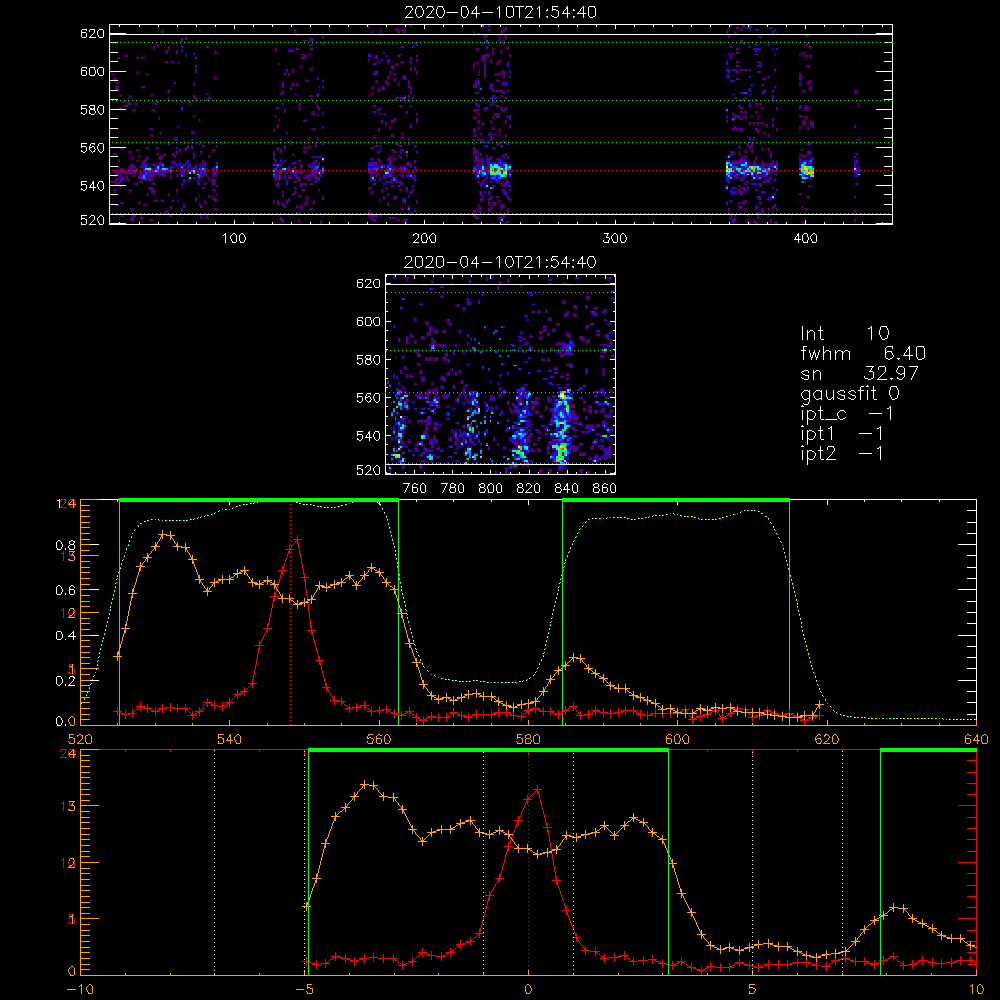
Task: Select the 'ipt_c -1' value line
Action: click(847, 414)
